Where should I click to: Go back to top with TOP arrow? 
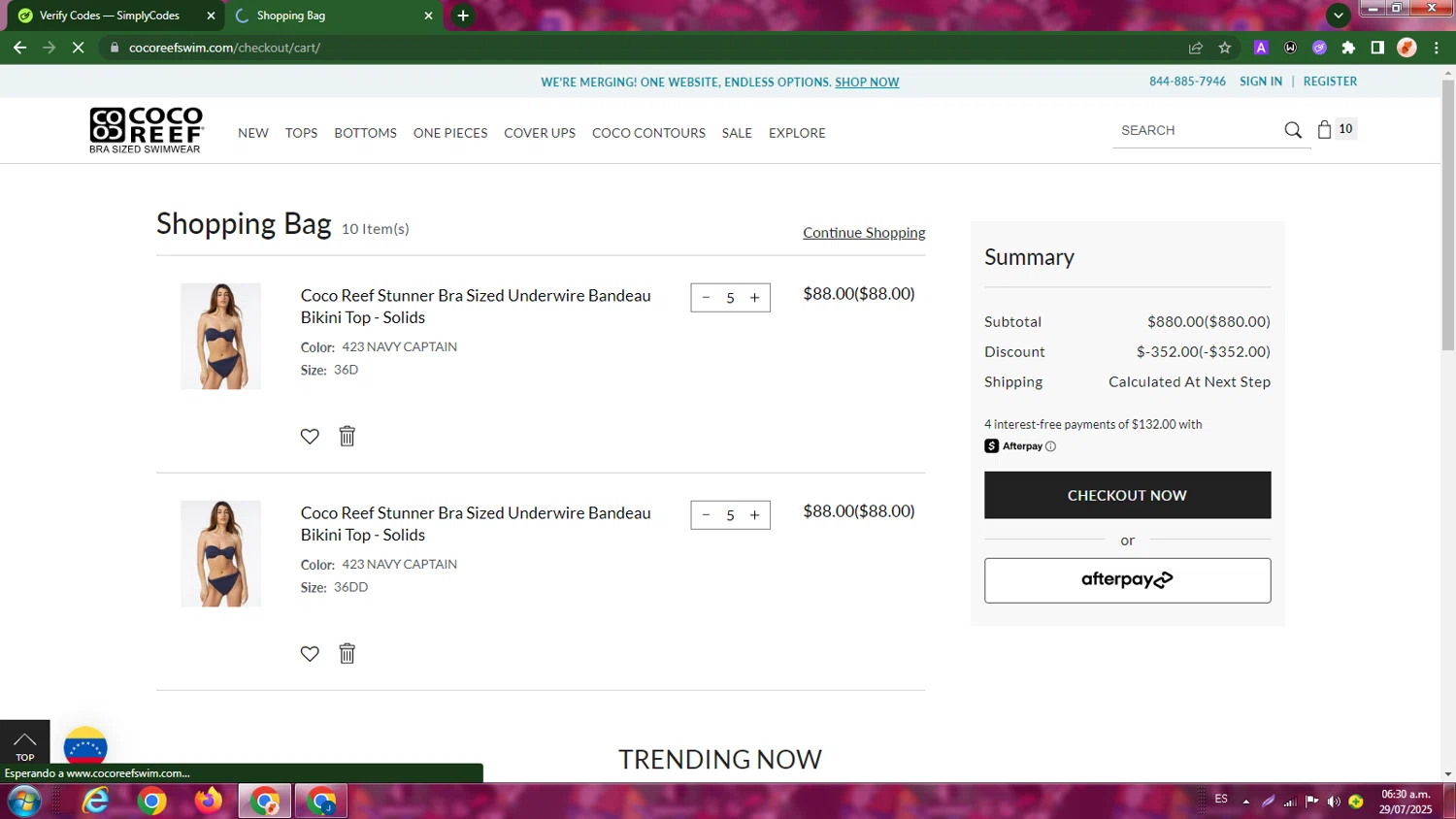tap(24, 744)
